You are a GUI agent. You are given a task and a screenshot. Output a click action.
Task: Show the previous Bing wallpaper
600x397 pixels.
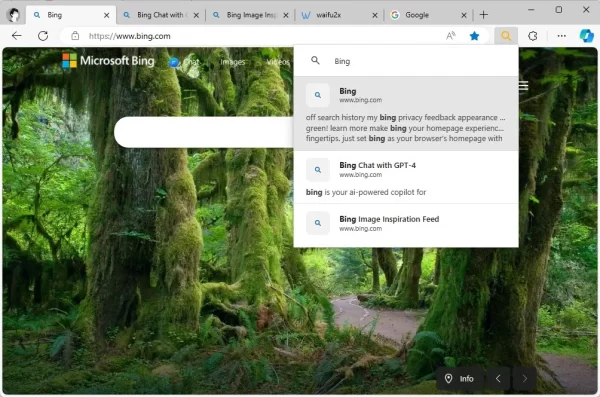coord(498,379)
